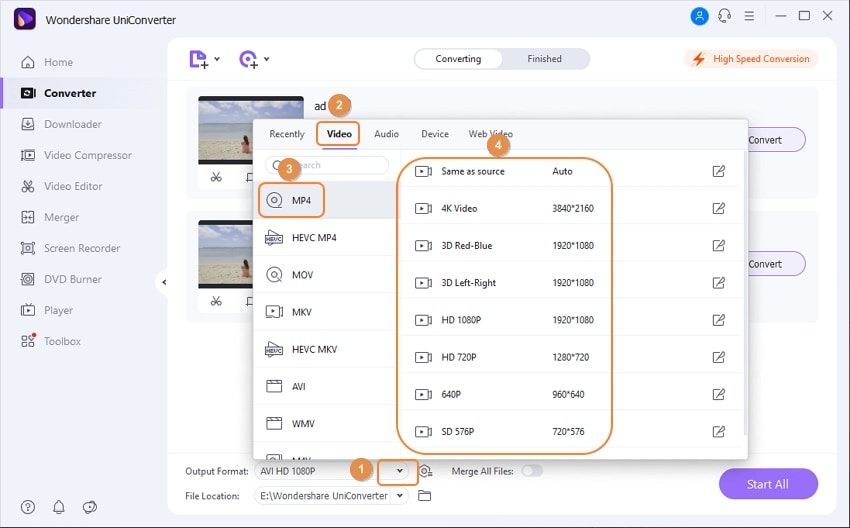Image resolution: width=850 pixels, height=528 pixels.
Task: Edit the 3D Red-Blue preset
Action: (718, 246)
